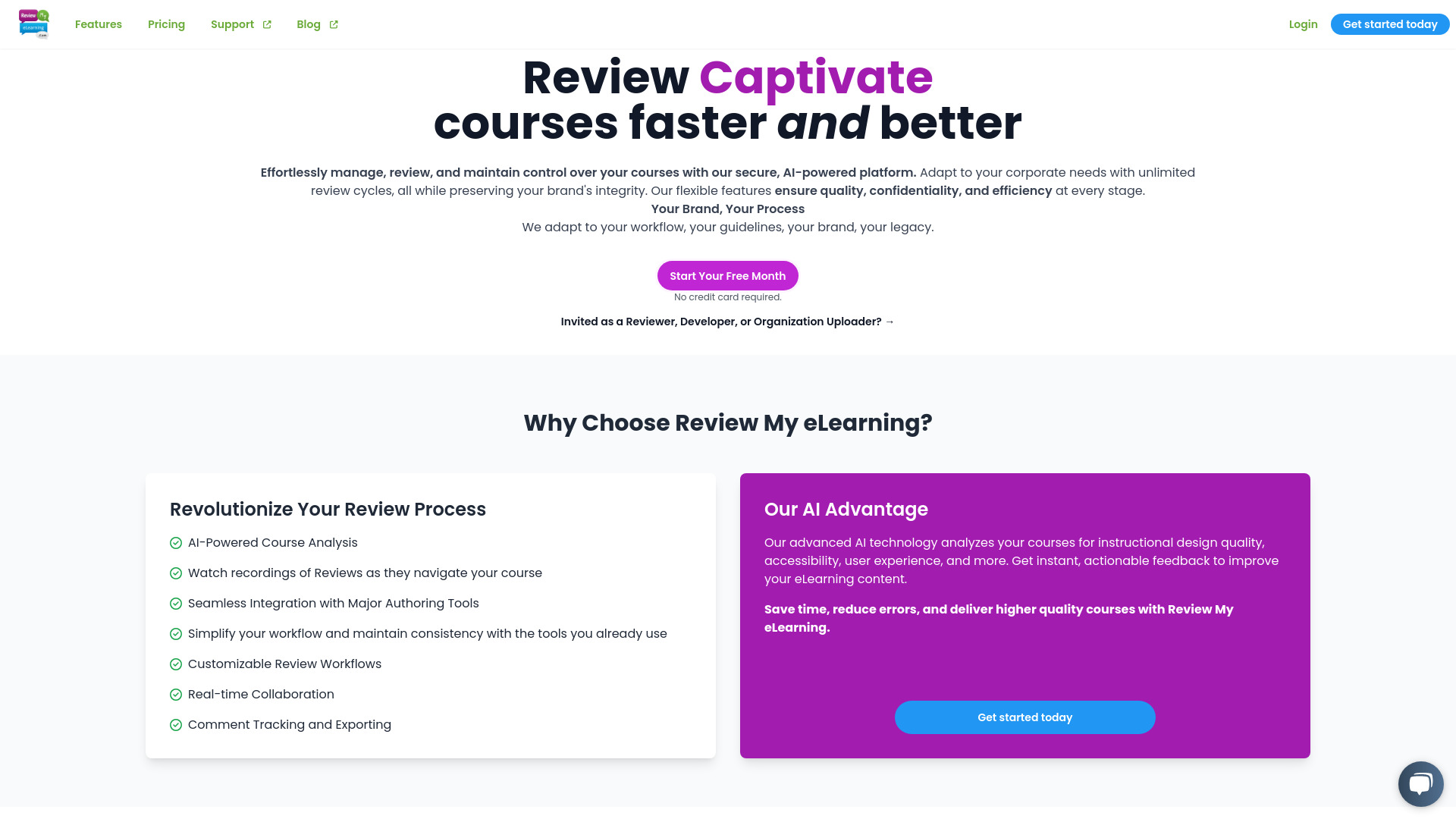The width and height of the screenshot is (1456, 819).
Task: Open the Pricing navigation menu item
Action: pyautogui.click(x=166, y=24)
